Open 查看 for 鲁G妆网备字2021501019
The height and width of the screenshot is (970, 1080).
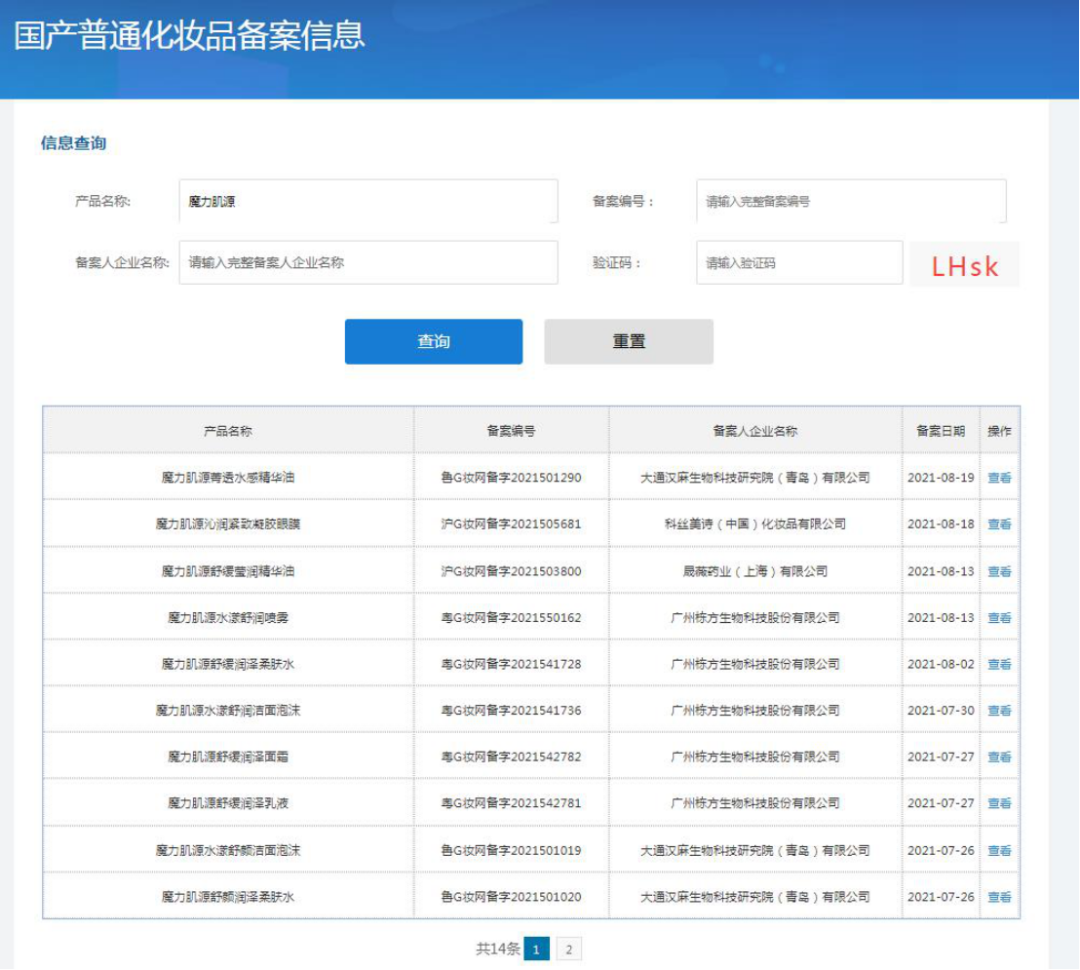(999, 850)
